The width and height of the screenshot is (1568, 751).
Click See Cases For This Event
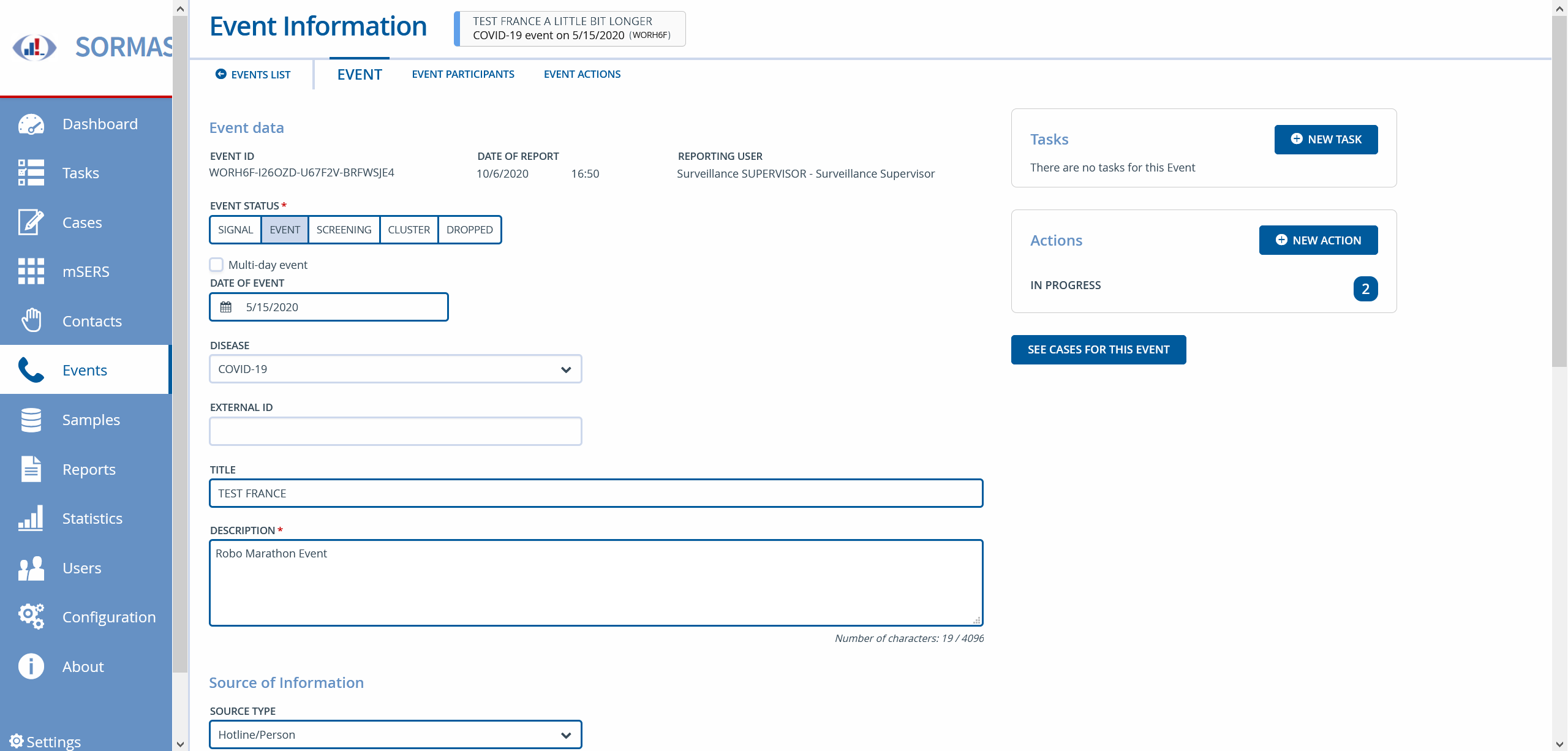click(1098, 350)
